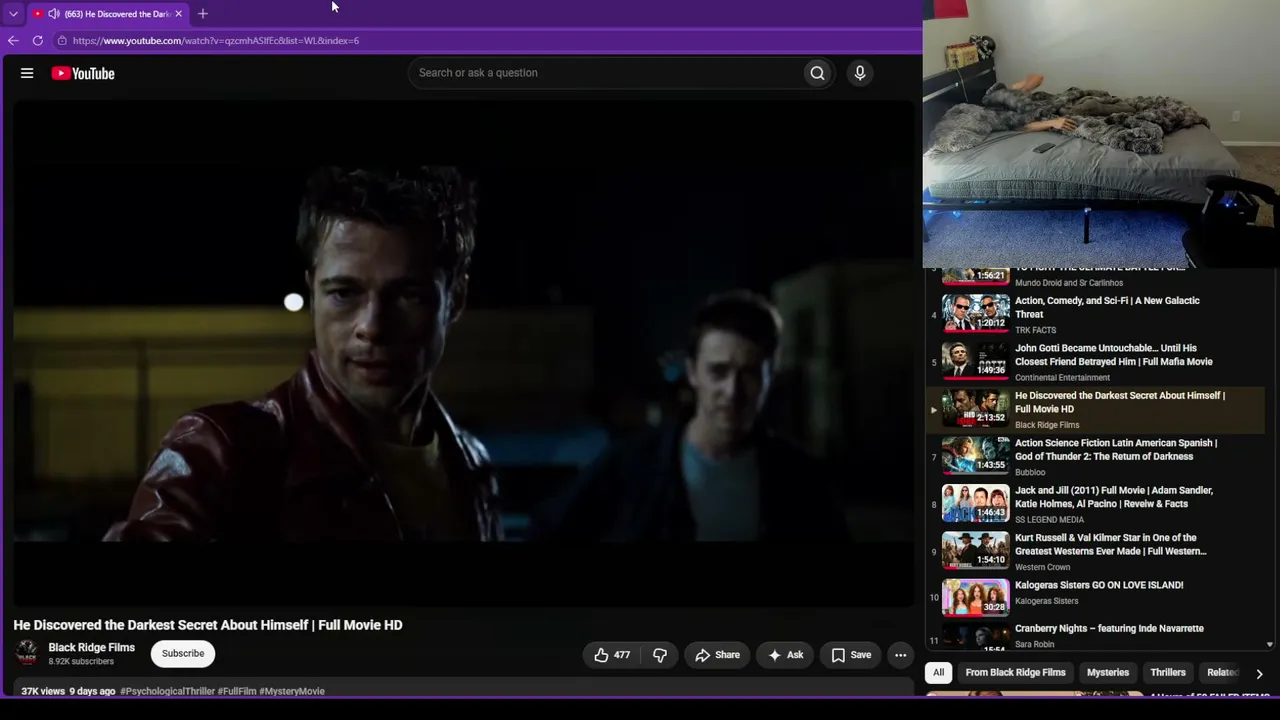
Task: Open Black Ridge Films channel name under the title
Action: [x=92, y=648]
